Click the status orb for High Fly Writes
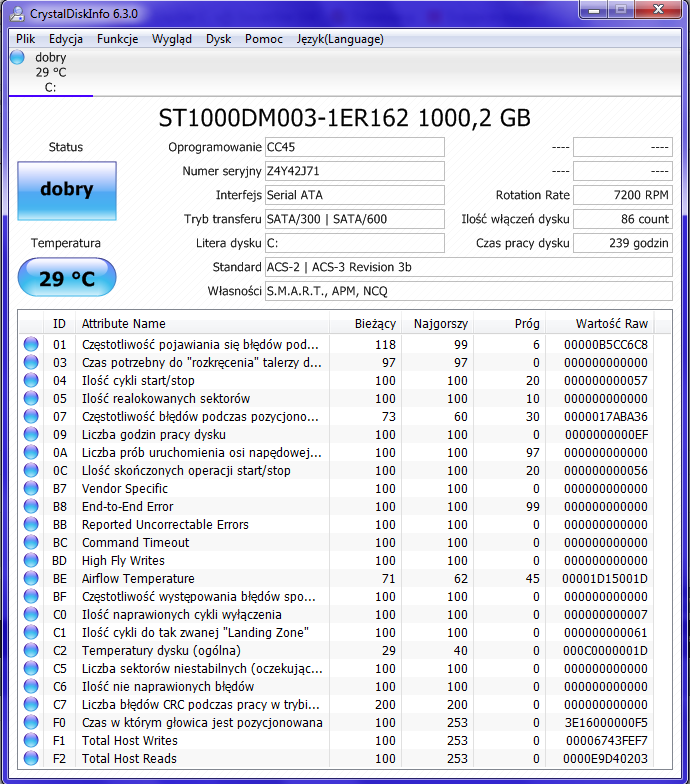 tap(31, 560)
